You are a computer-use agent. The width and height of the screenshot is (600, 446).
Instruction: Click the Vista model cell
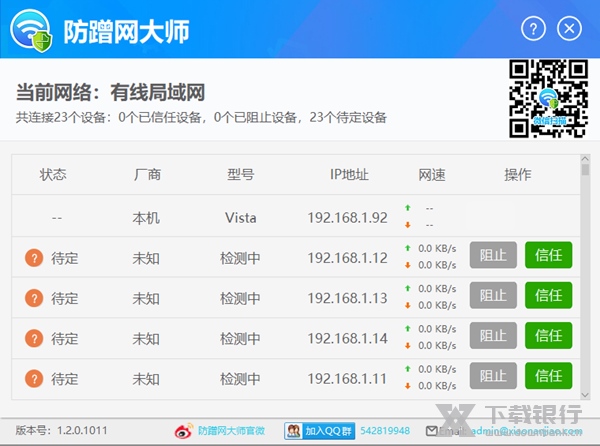[241, 218]
